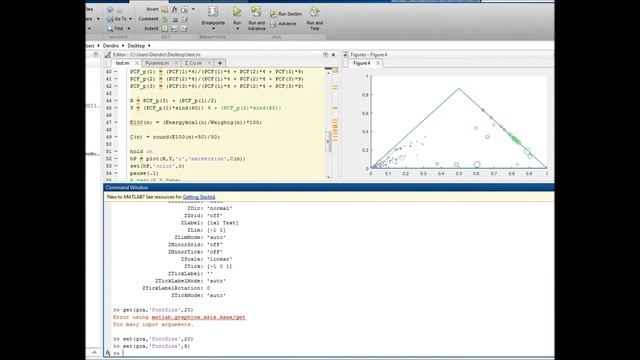Open the Getting Started link

(x=199, y=197)
